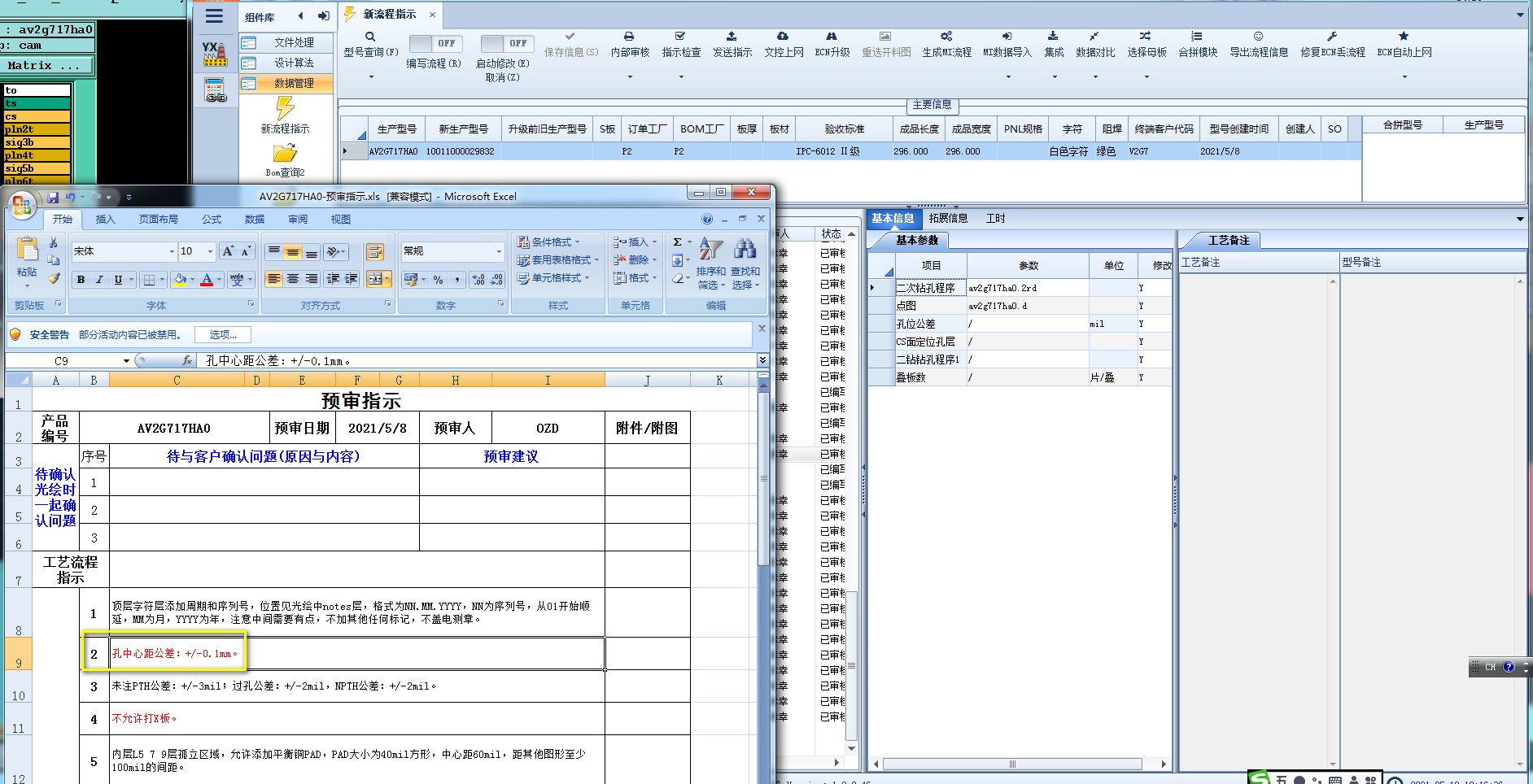This screenshot has height=784, width=1533.
Task: Click 二次钻孔程序 parameter value cell
Action: point(1028,288)
